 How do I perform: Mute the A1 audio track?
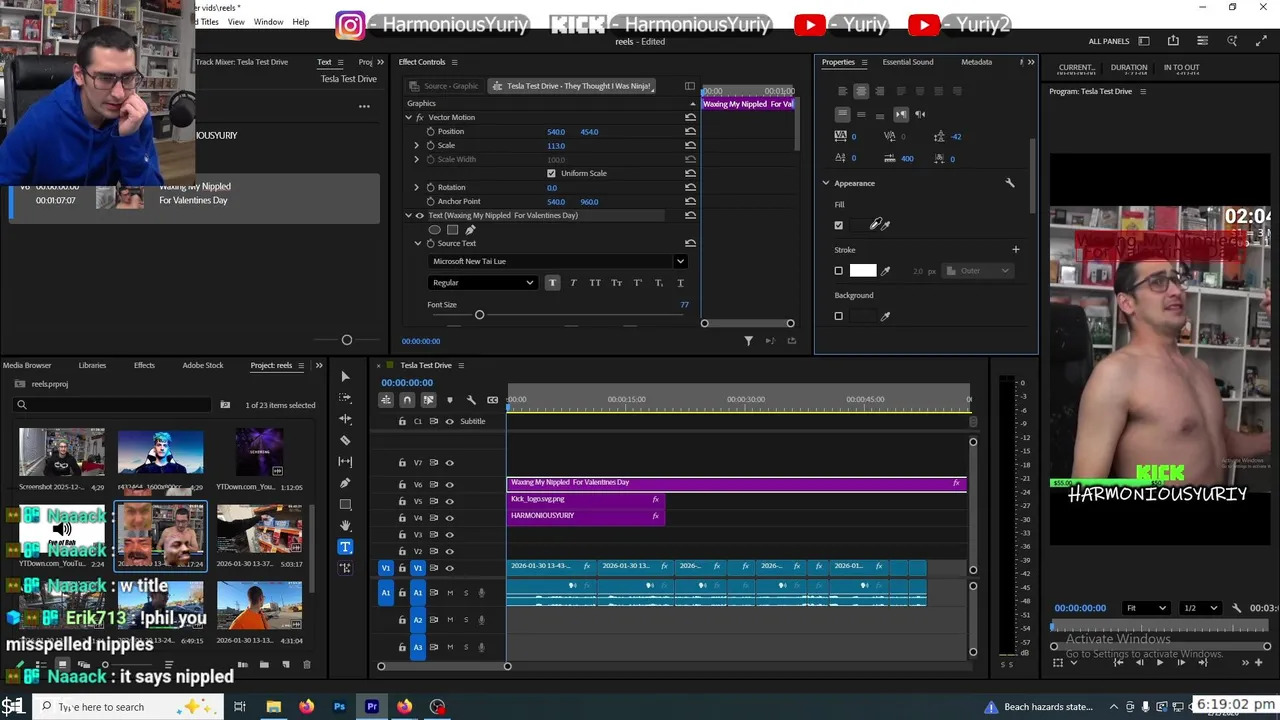pos(450,593)
